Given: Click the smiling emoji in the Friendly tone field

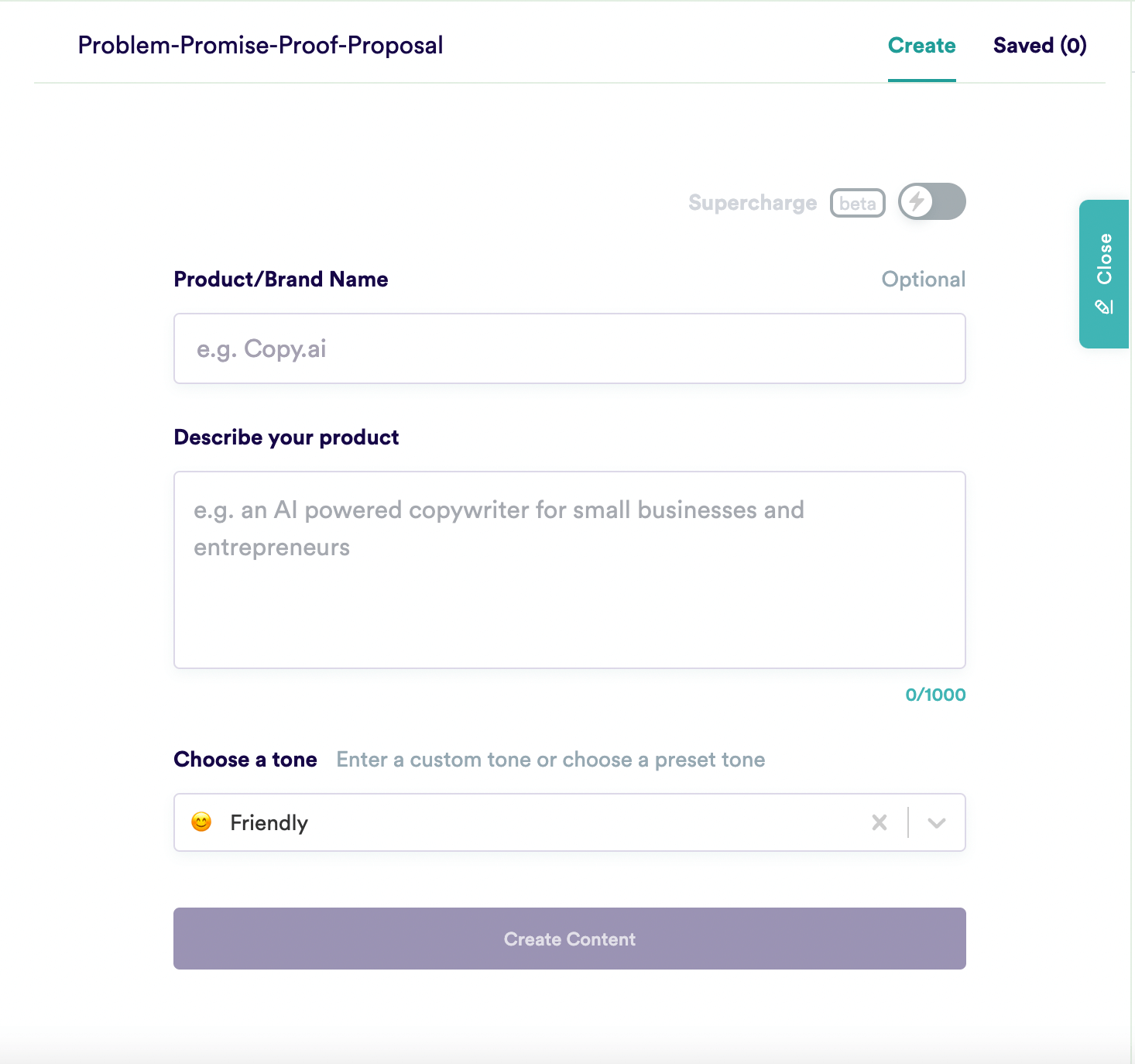Looking at the screenshot, I should coord(201,822).
